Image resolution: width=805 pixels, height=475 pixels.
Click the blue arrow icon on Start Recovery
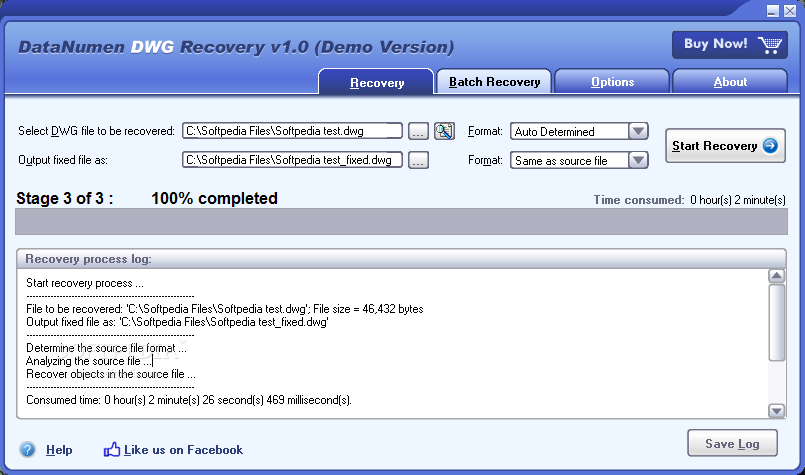coord(770,146)
